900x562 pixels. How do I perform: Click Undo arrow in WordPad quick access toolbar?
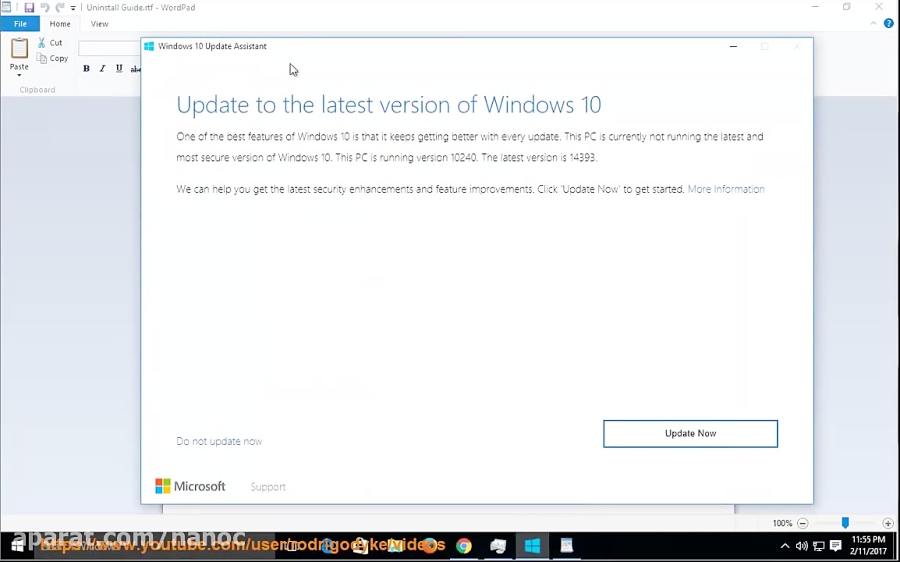tap(45, 7)
